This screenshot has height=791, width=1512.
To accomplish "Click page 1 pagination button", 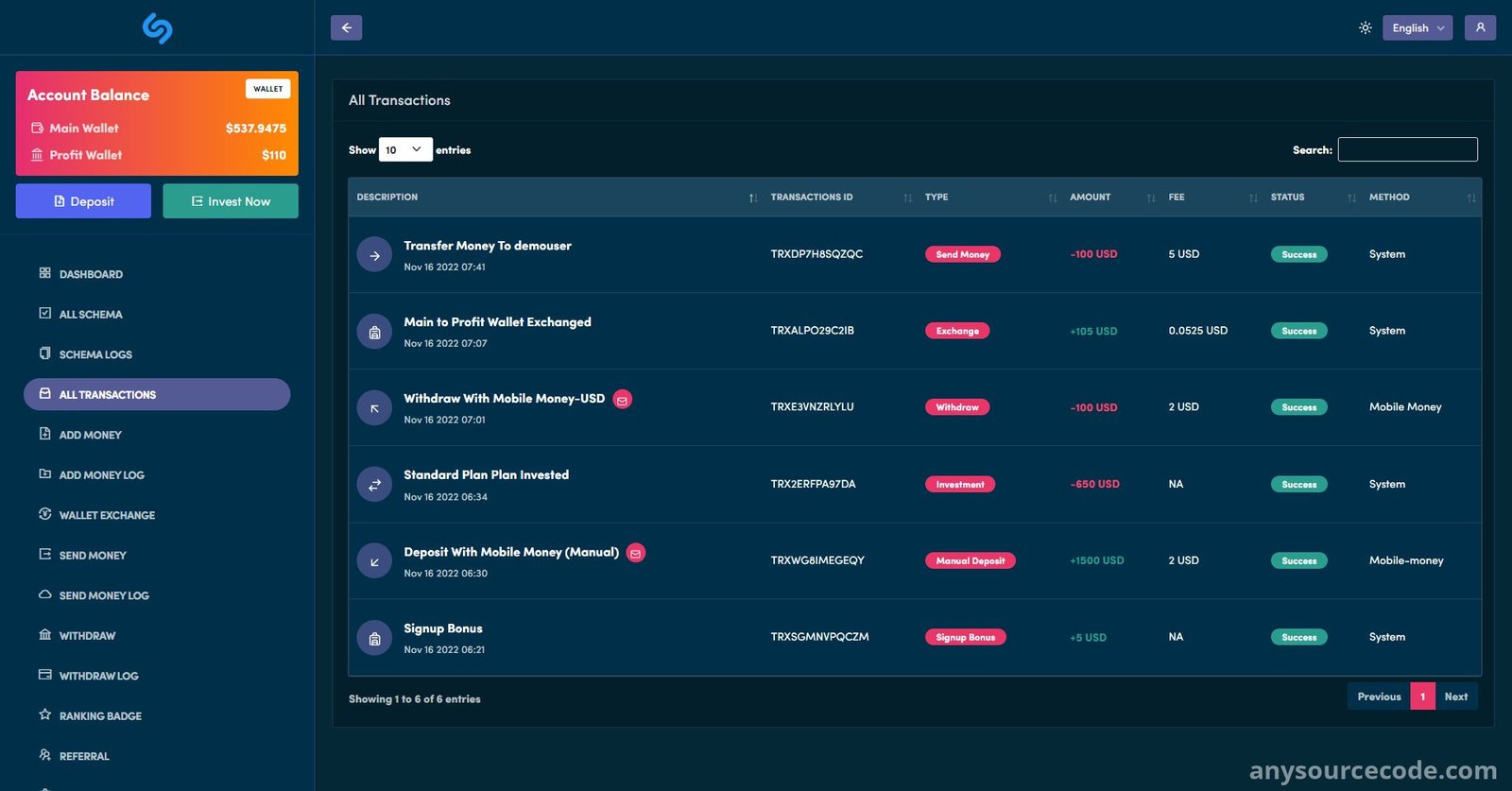I will click(1422, 696).
